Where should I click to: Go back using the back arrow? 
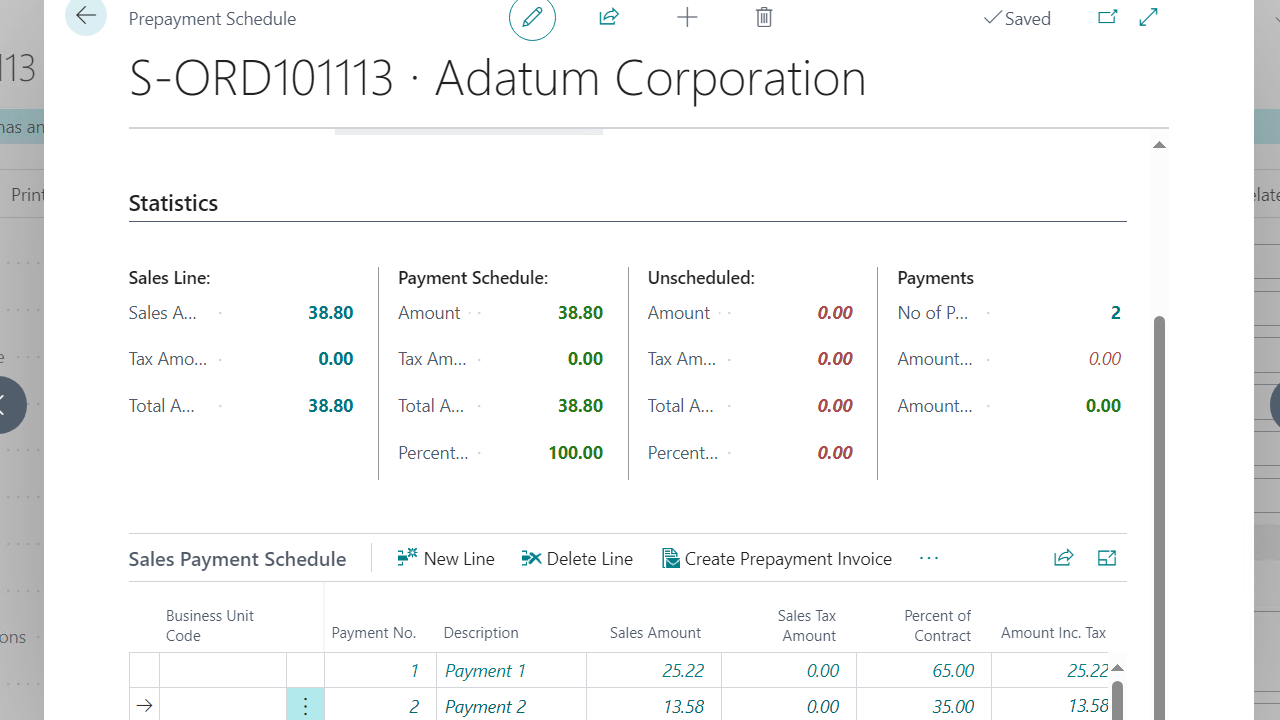86,16
